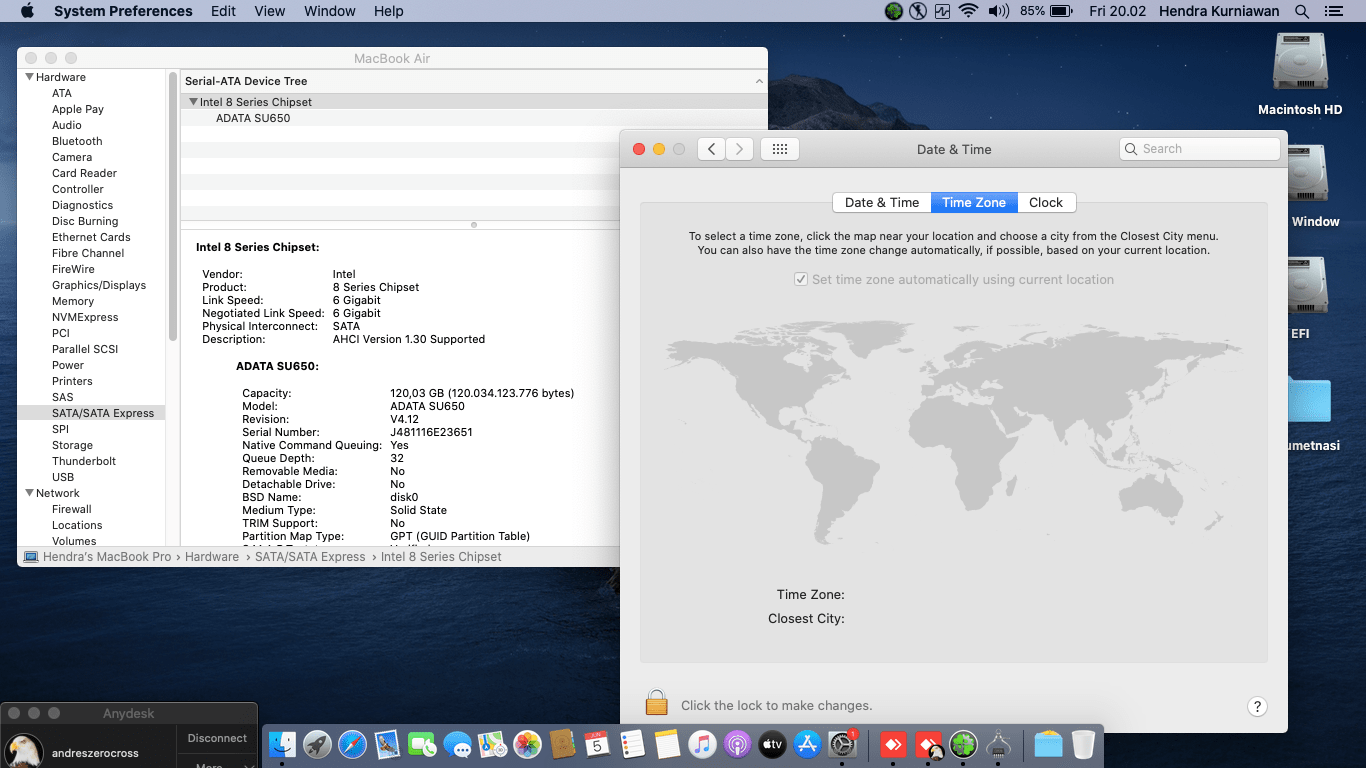
Task: Open the Apple menu
Action: click(x=27, y=11)
